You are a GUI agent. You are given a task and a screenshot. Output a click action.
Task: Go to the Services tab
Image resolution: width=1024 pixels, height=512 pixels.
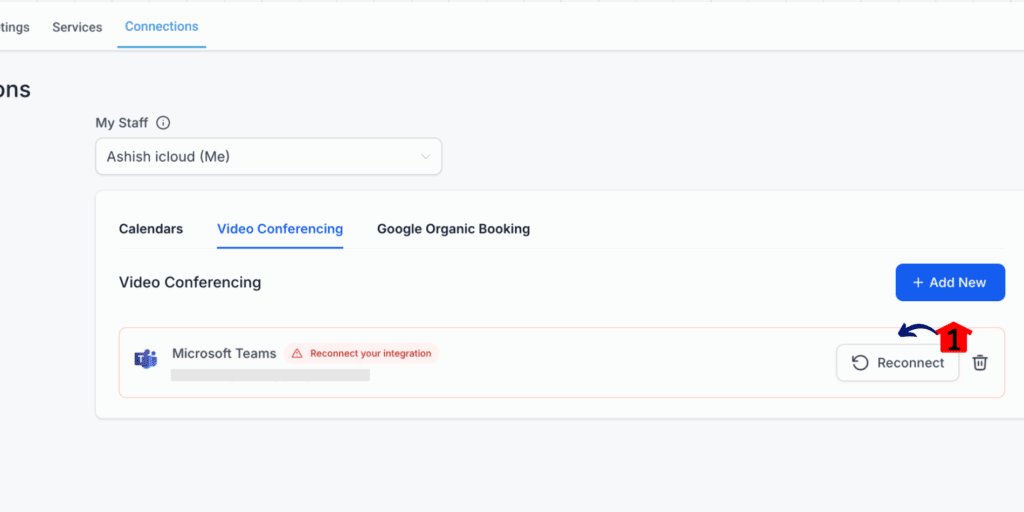77,27
